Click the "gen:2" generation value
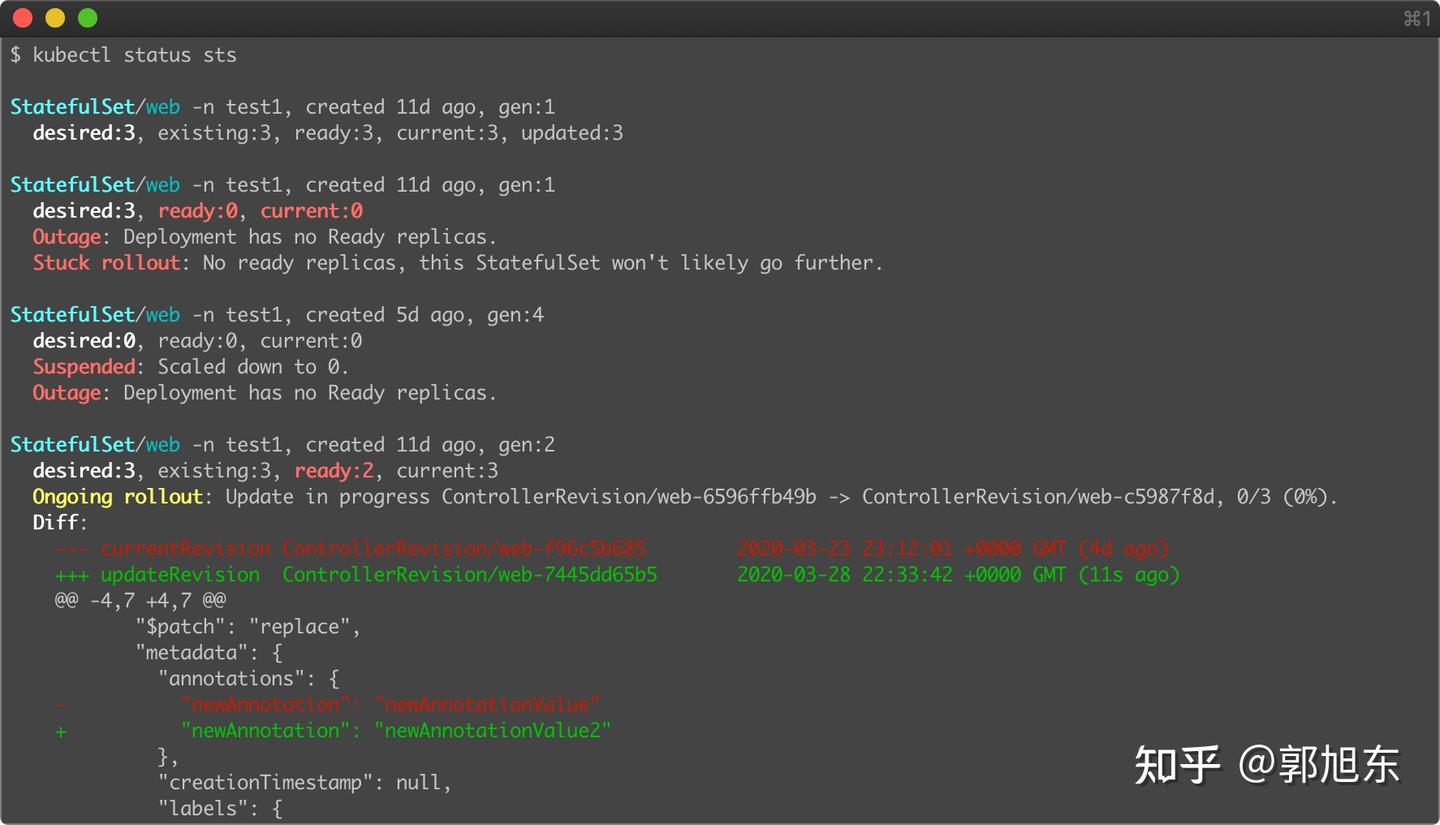Screen dimensions: 1440x825 click(x=526, y=445)
